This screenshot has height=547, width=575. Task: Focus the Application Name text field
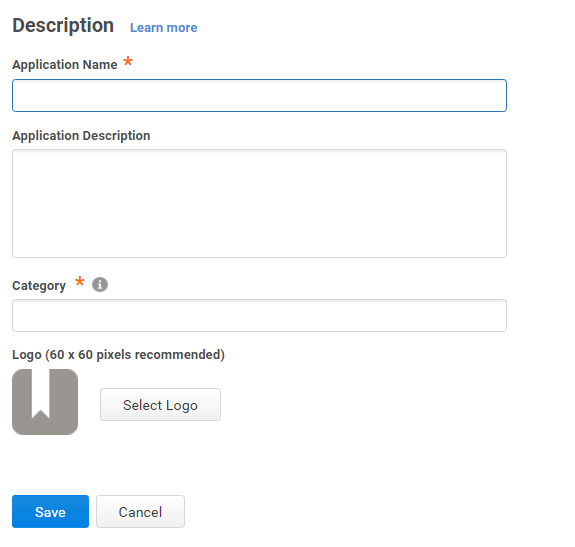pyautogui.click(x=259, y=95)
